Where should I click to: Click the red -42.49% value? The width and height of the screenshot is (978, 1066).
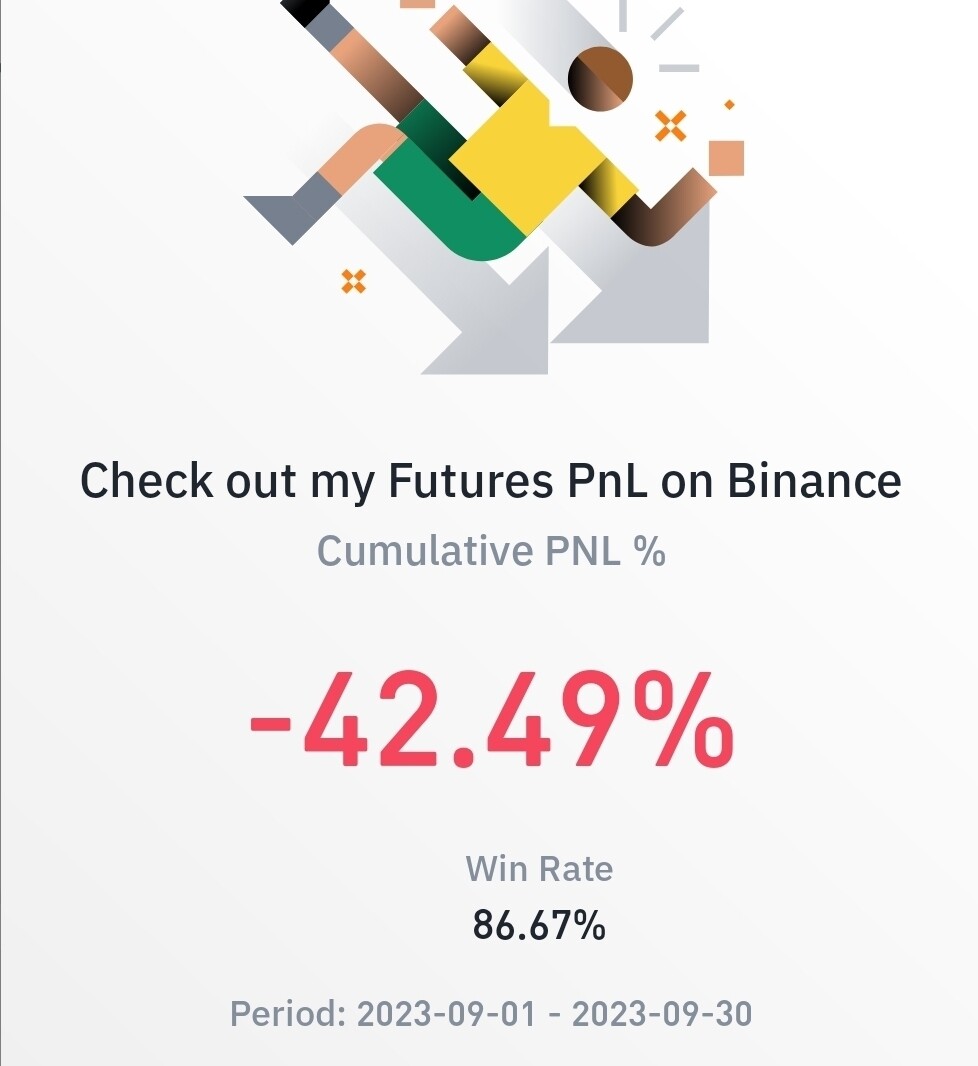[491, 720]
